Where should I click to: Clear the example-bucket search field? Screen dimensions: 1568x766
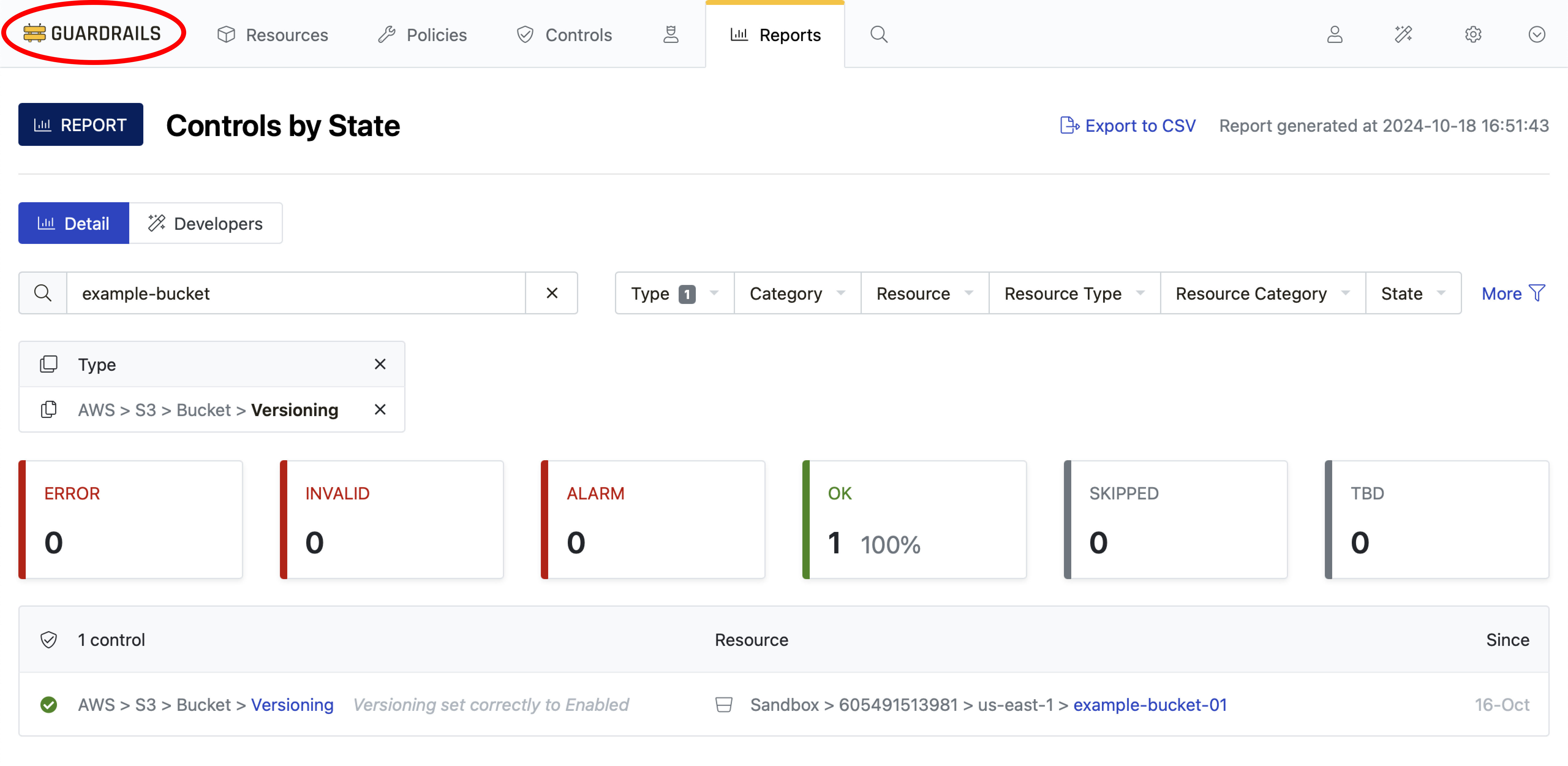click(x=552, y=293)
